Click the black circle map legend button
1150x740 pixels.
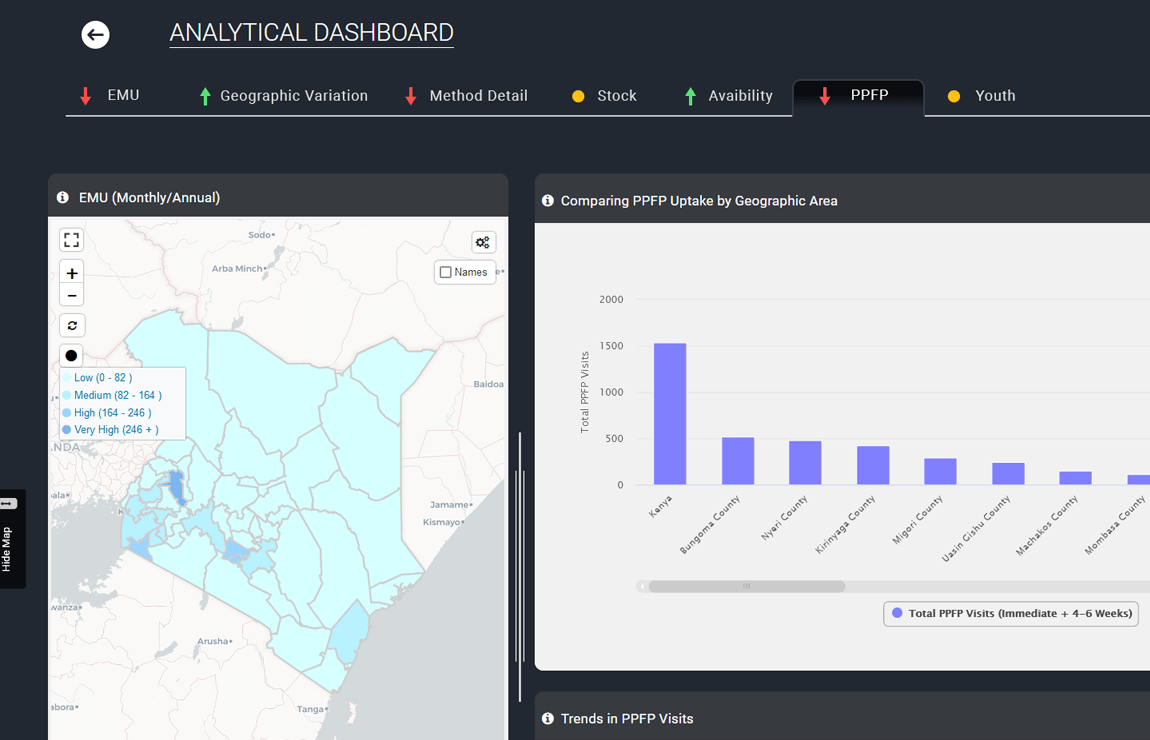pyautogui.click(x=71, y=356)
